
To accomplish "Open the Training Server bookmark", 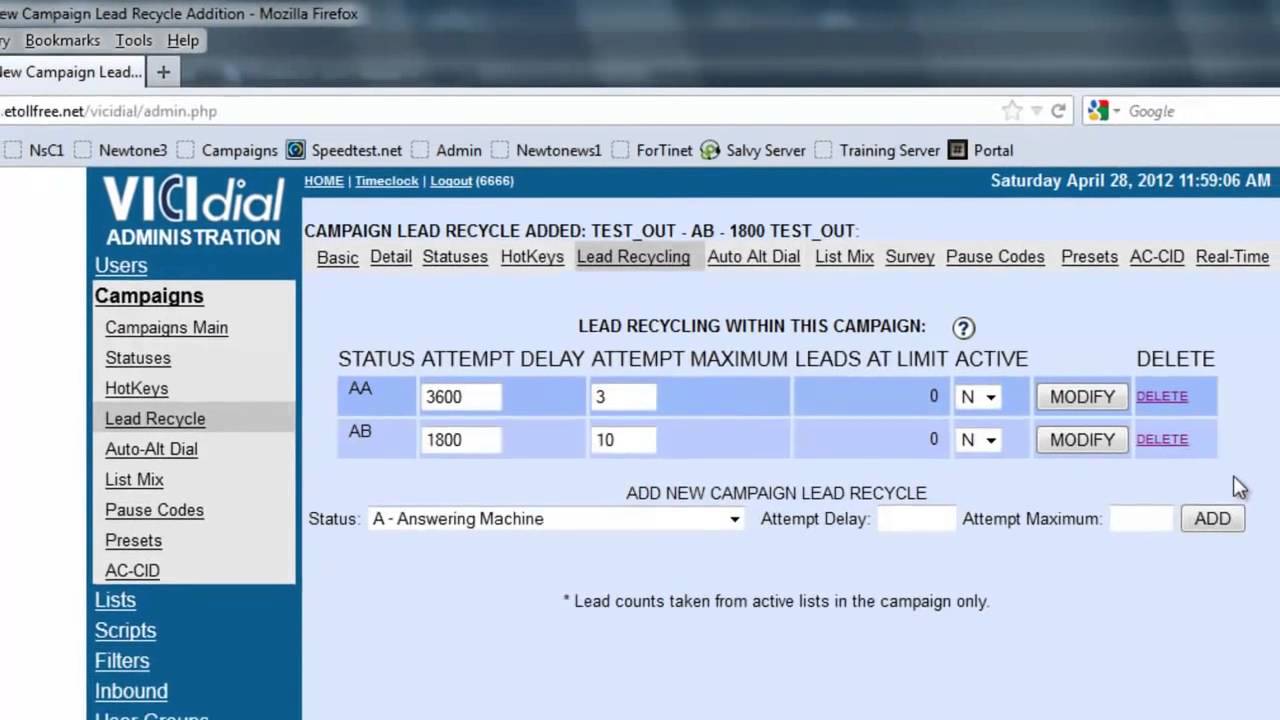I will click(x=878, y=150).
